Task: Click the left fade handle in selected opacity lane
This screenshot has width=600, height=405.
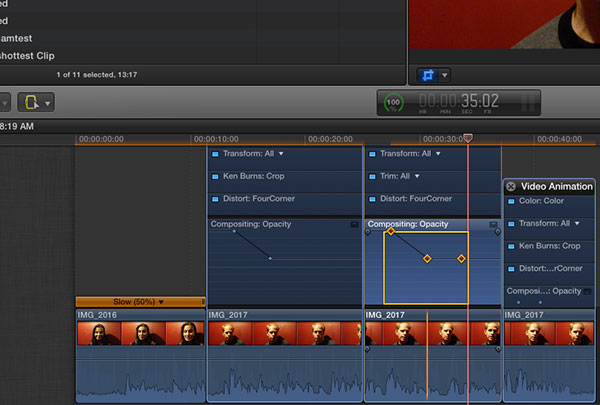Action: click(x=368, y=232)
